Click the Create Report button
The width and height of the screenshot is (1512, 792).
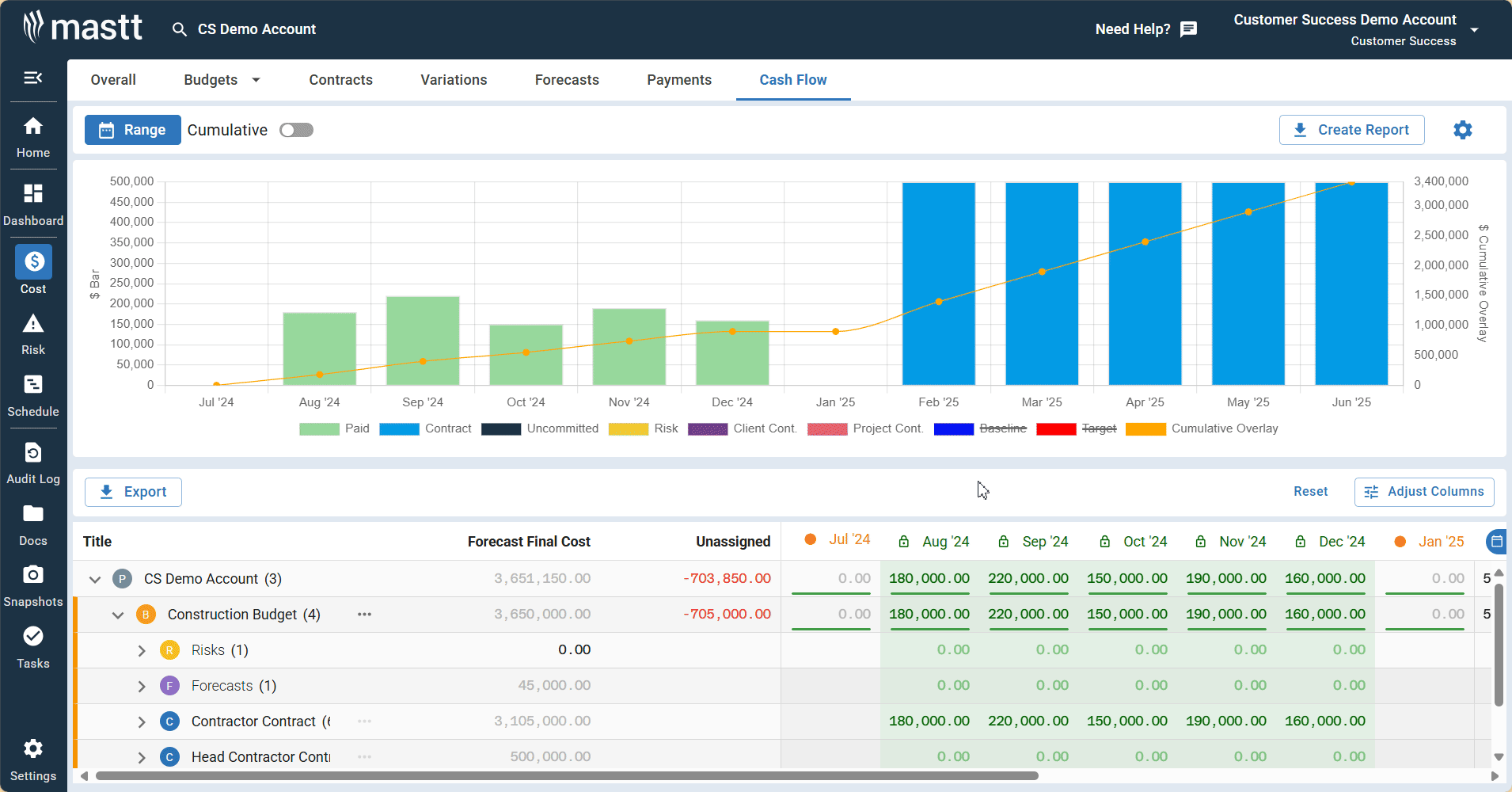pyautogui.click(x=1351, y=130)
